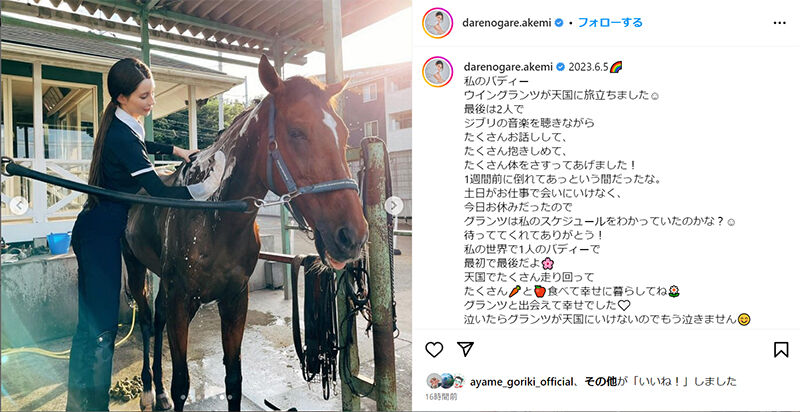Viewport: 800px width, 412px height.
Task: Click the caption text starting 私のバディー
Action: coord(607,200)
